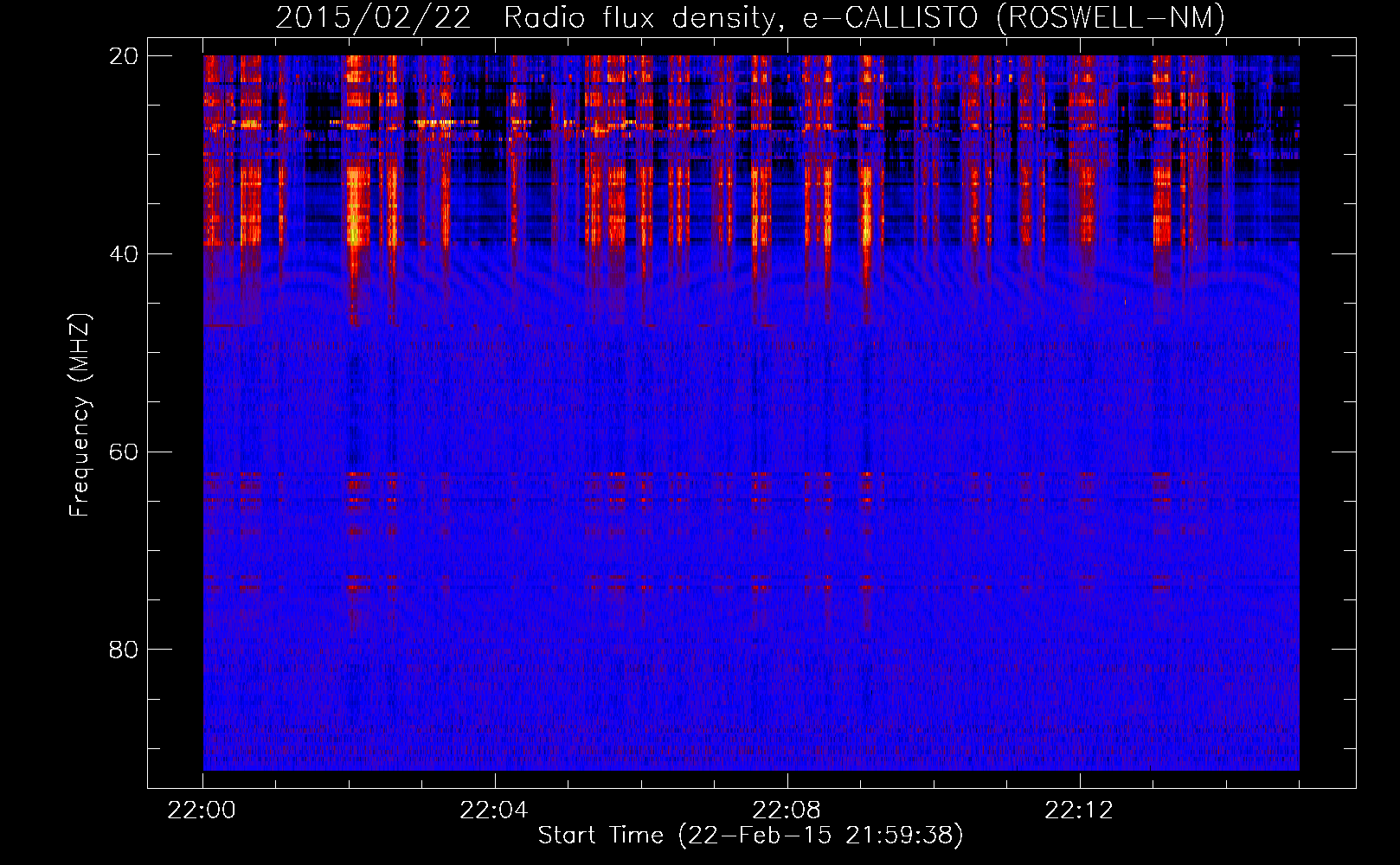This screenshot has width=1400, height=865.
Task: Click the 80 MHz frequency tick label
Action: [x=124, y=650]
